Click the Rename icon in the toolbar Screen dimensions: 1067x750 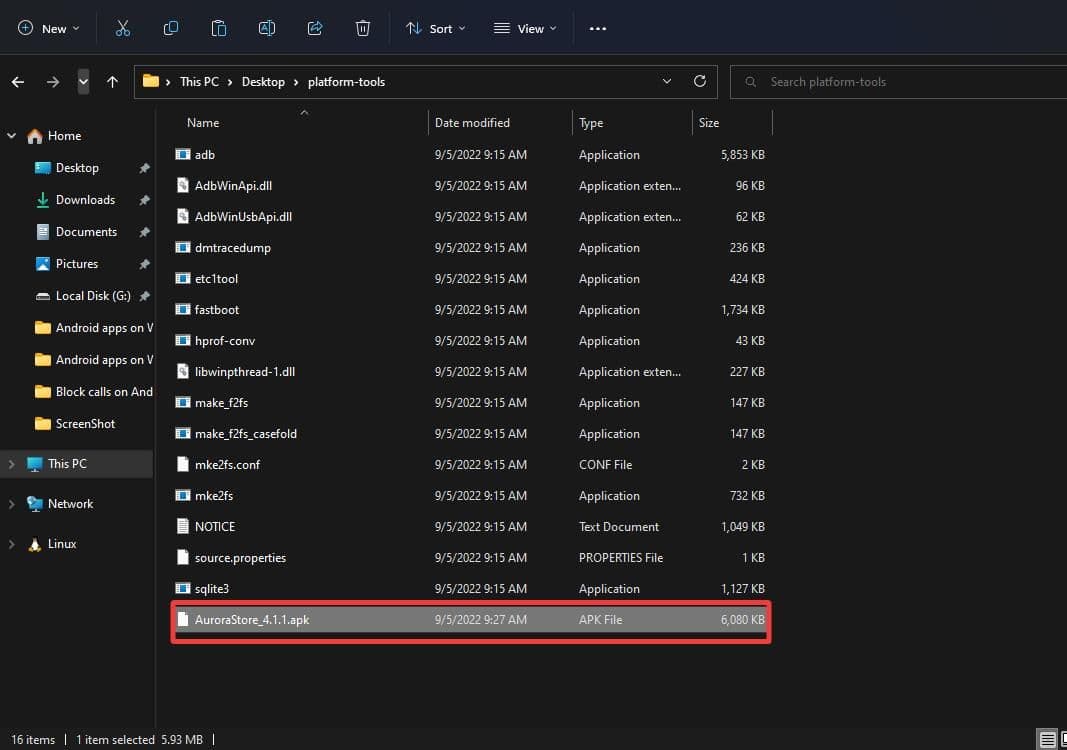click(267, 28)
